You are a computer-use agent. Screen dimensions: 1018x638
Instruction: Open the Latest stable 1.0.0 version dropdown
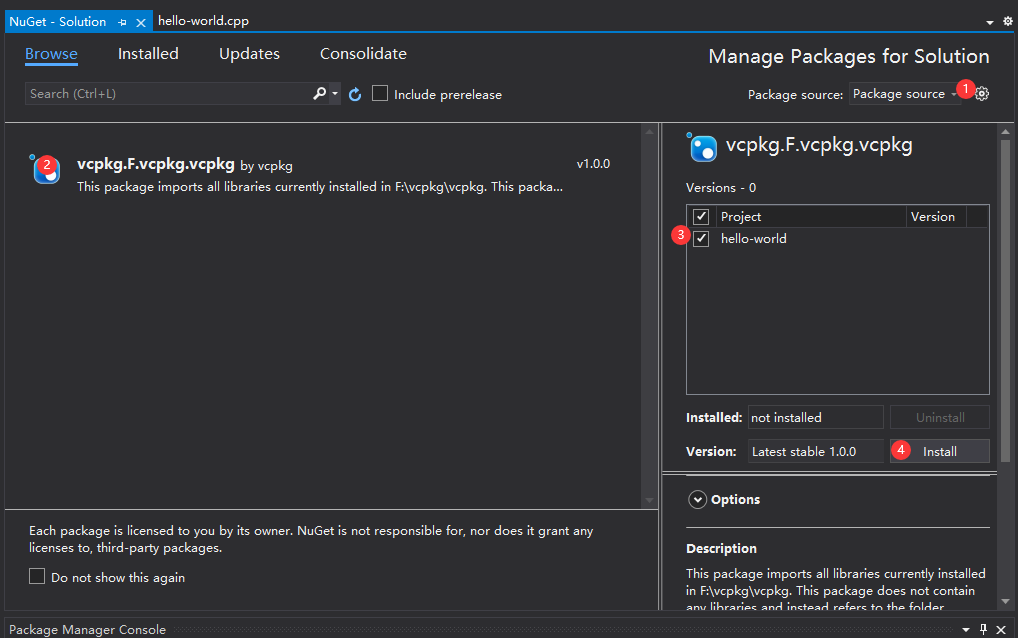(815, 451)
